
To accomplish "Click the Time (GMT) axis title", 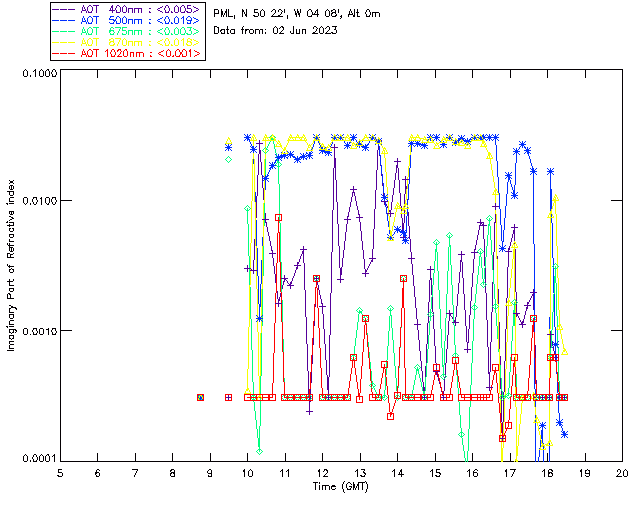I will point(340,486).
